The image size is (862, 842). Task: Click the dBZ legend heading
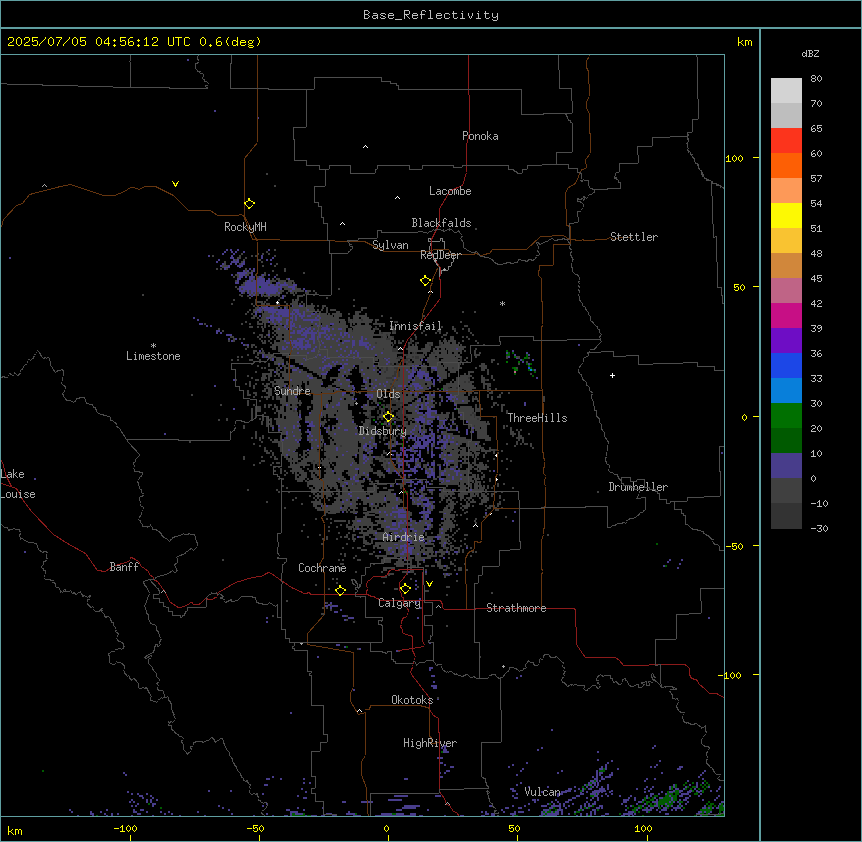[810, 54]
